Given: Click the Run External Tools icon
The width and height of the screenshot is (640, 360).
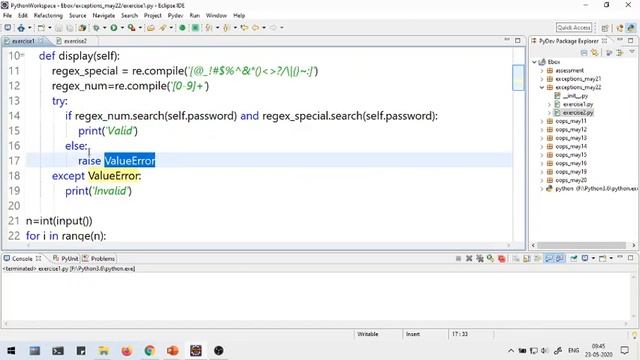Looking at the screenshot, I should coord(131,28).
